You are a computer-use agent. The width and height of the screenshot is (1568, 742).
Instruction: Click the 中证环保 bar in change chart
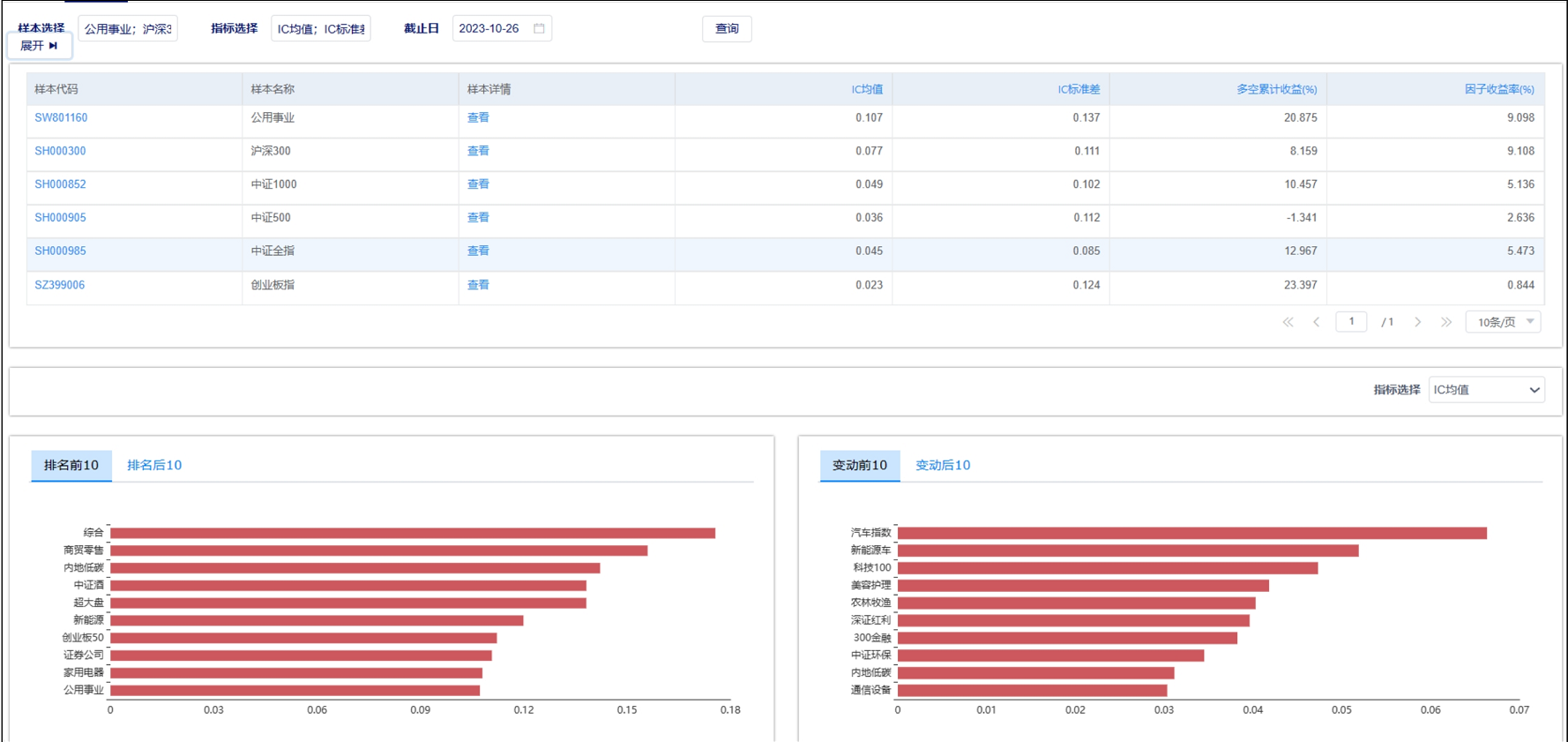(1050, 656)
